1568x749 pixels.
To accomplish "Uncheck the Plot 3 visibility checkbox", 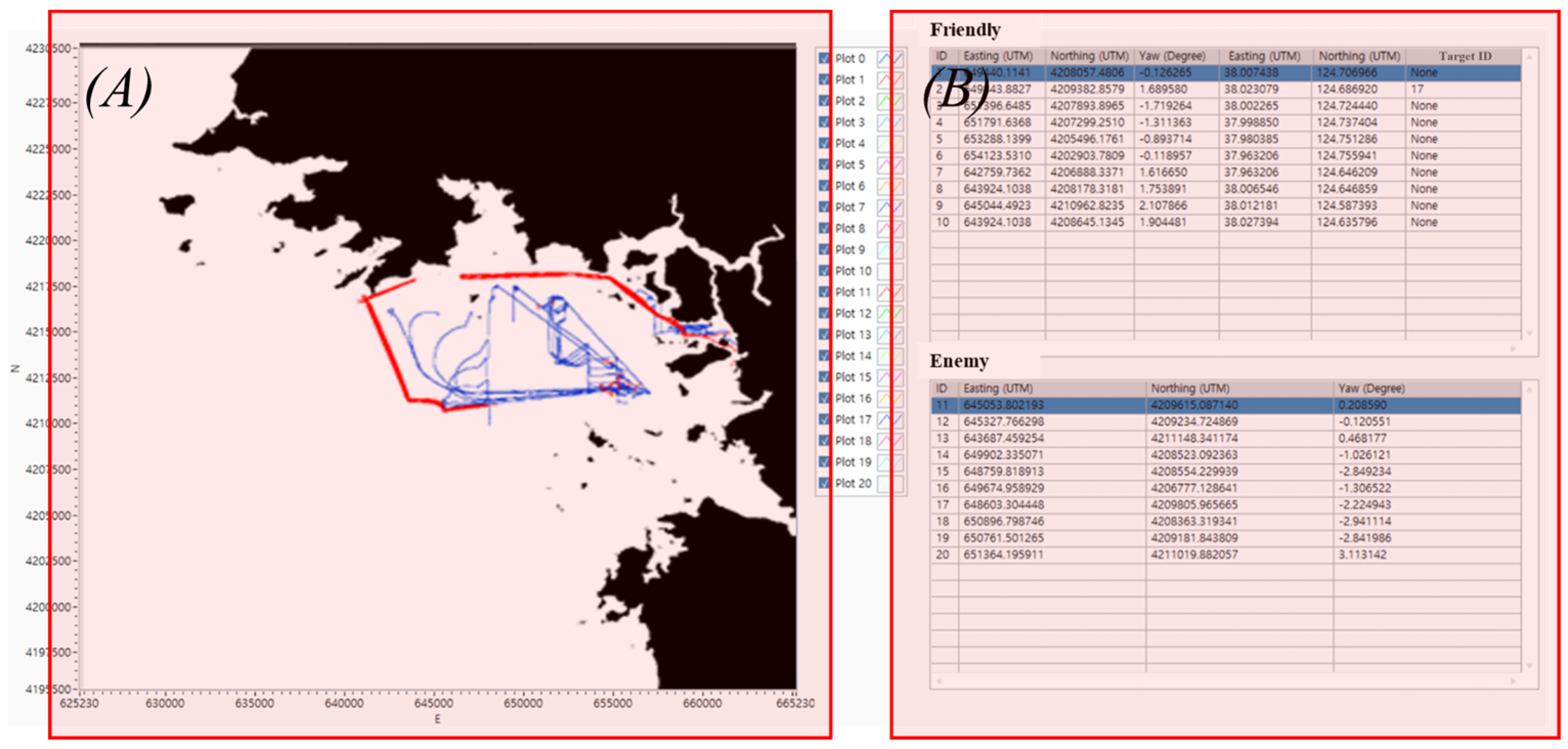I will coord(824,122).
